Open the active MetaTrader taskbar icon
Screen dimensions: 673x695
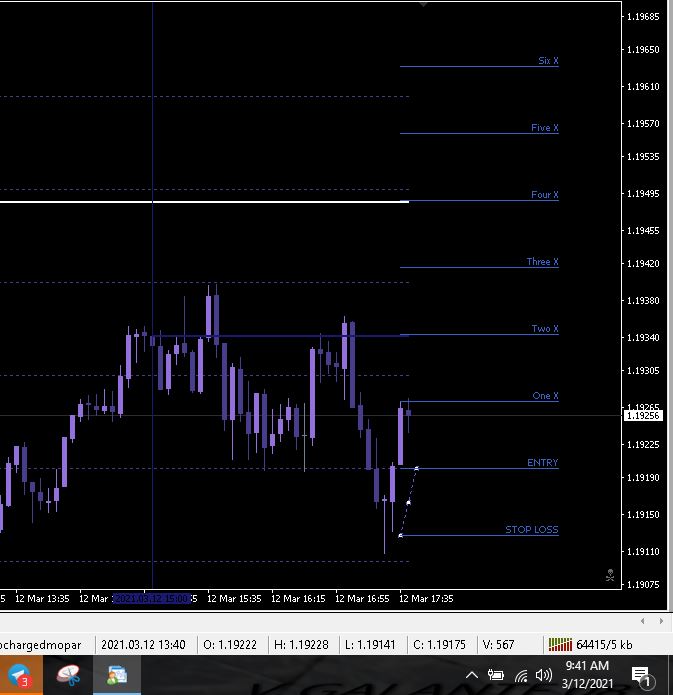pos(117,675)
